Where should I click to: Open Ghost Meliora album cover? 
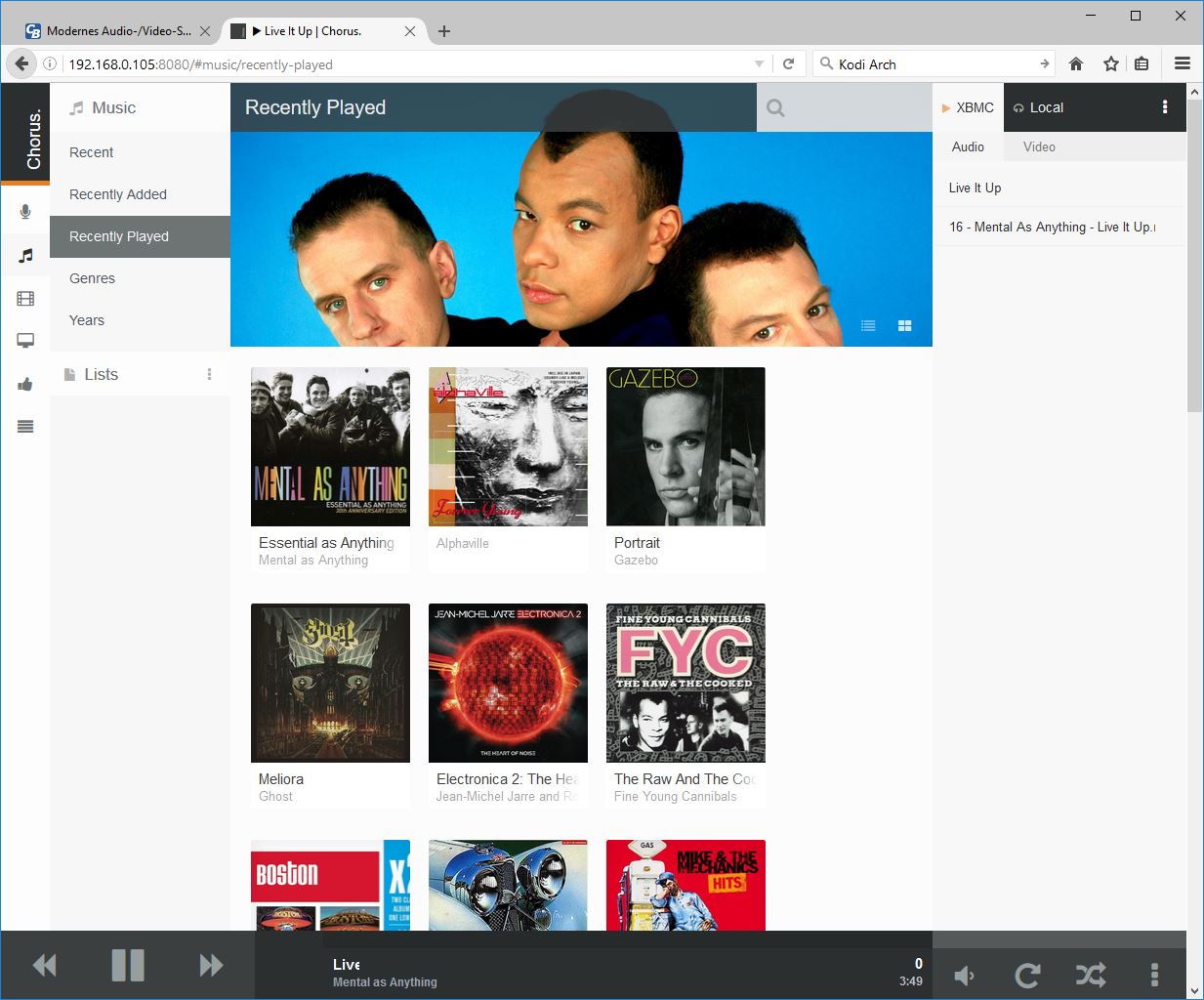point(330,683)
